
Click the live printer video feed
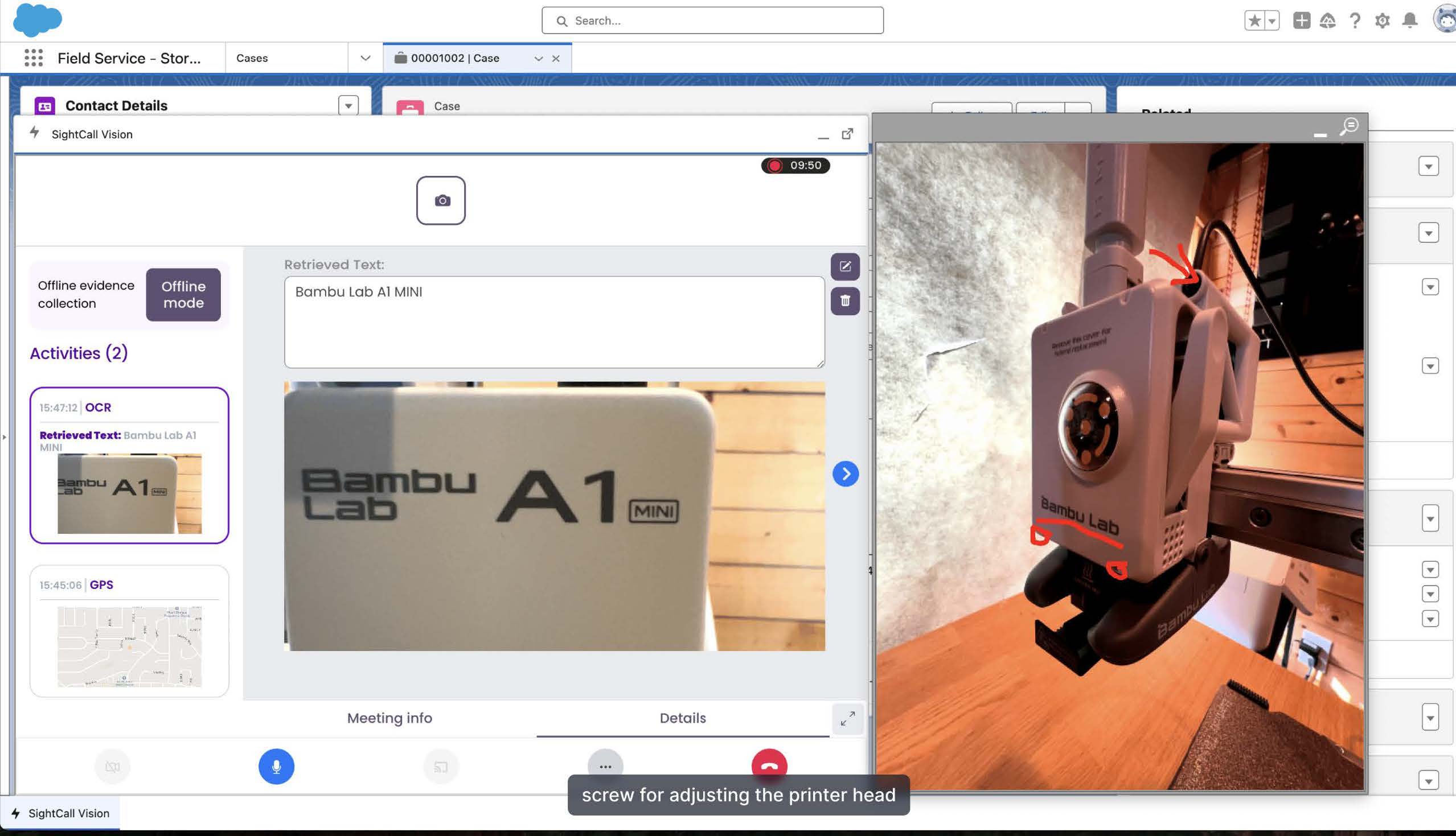click(1119, 466)
